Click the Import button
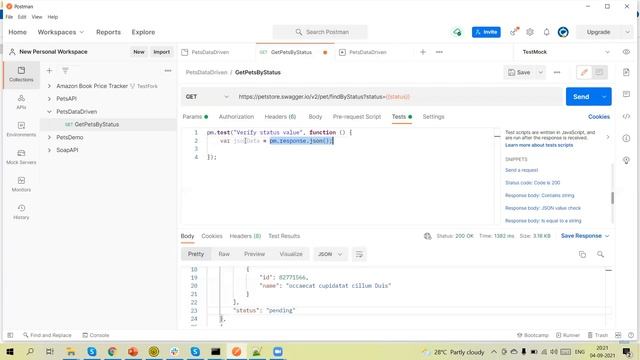Screen dimensions: 640x360 pyautogui.click(x=162, y=52)
